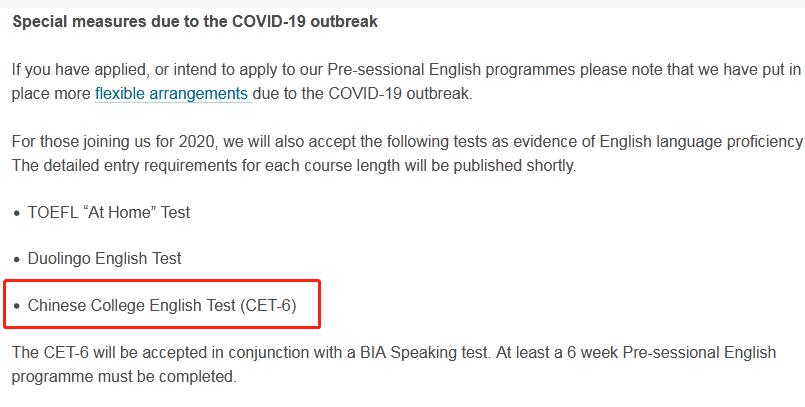Click the bullet before Chinese College item

16,305
